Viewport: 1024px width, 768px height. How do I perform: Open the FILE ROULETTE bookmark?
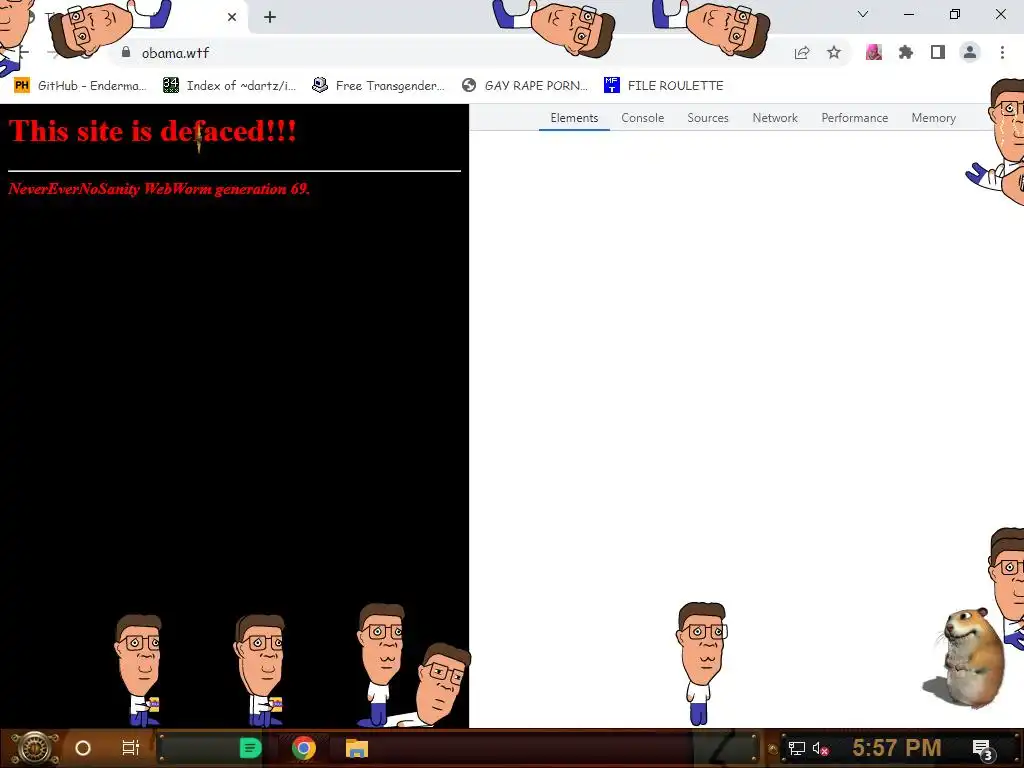[x=664, y=86]
